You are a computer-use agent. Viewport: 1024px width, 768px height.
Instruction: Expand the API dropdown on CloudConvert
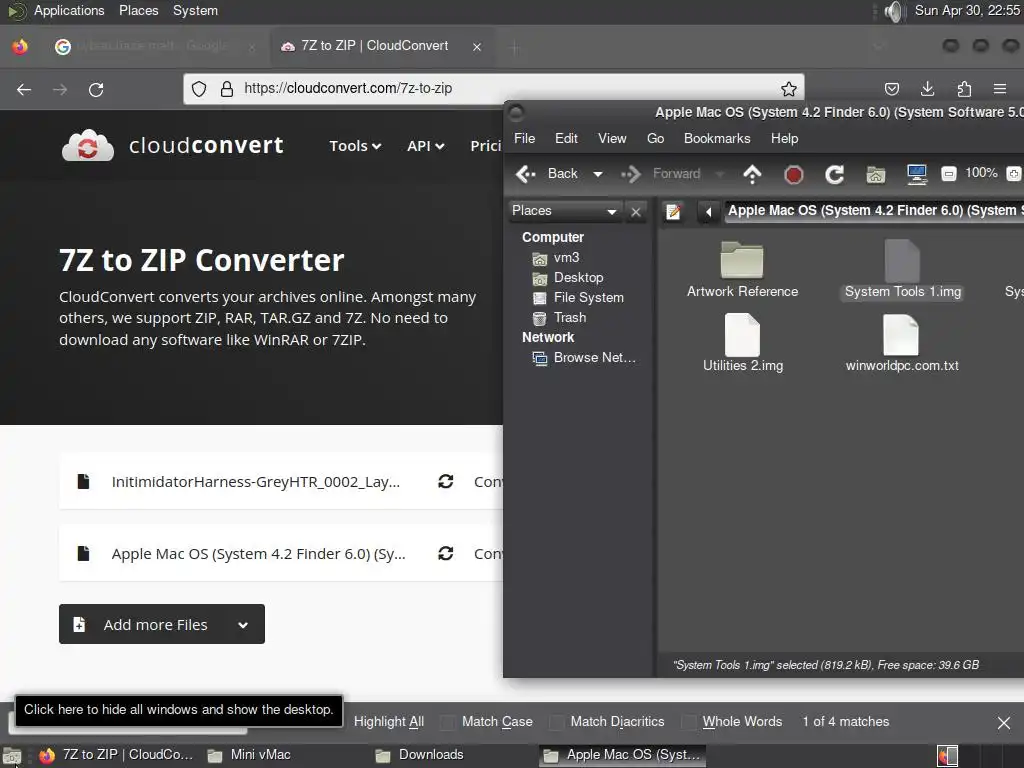pyautogui.click(x=426, y=146)
